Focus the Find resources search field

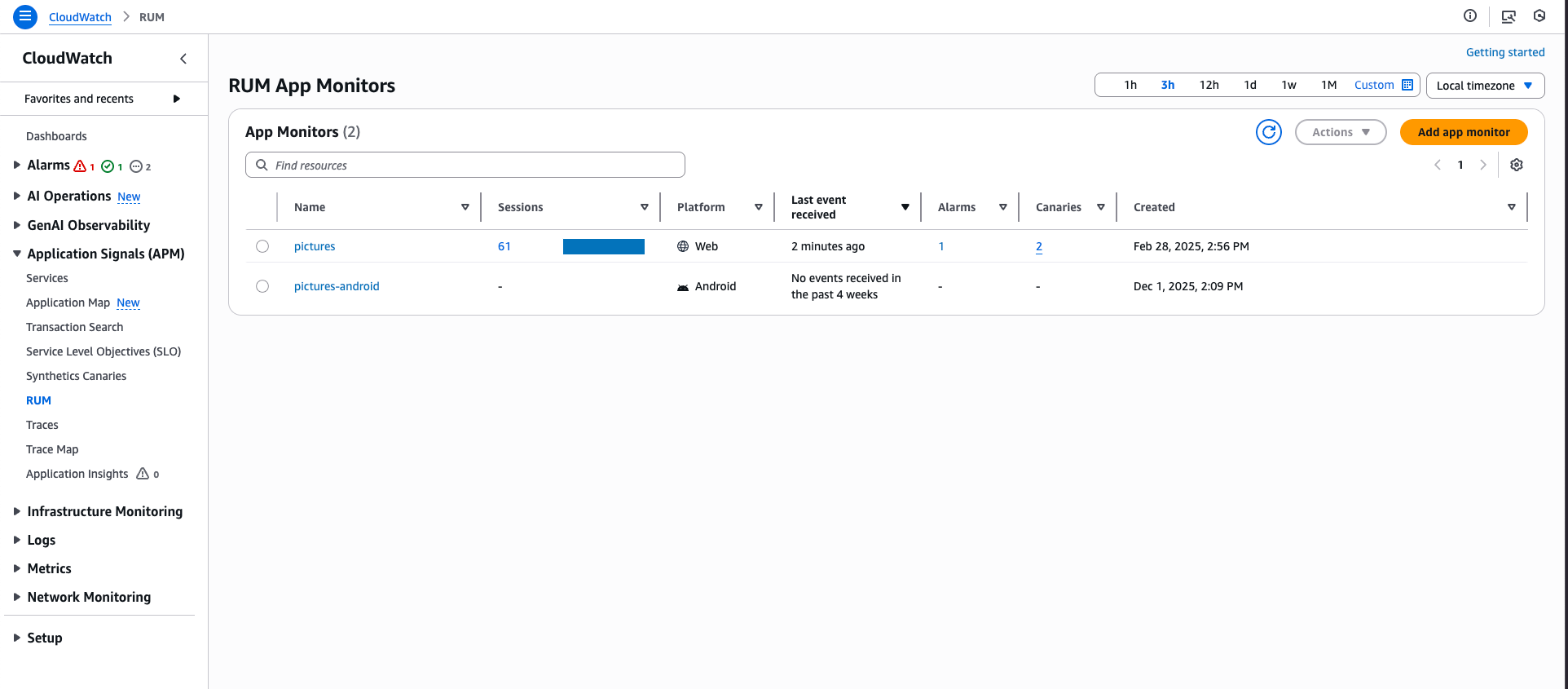[x=465, y=165]
